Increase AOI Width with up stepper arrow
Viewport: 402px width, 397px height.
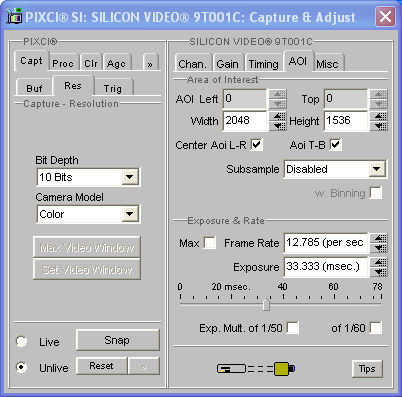point(279,116)
